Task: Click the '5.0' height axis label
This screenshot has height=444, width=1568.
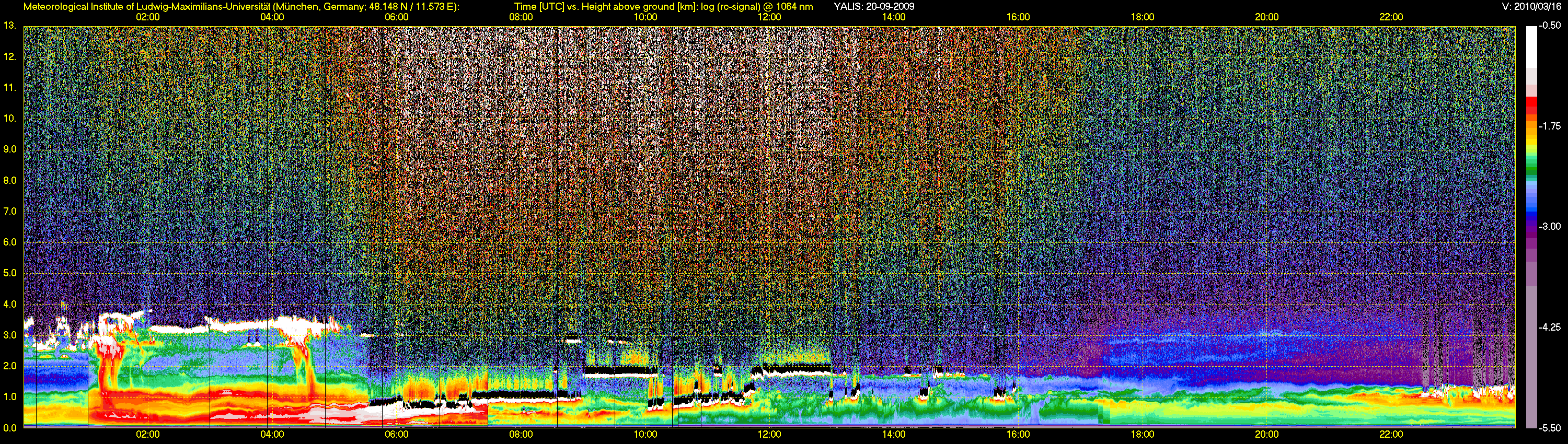Action: coord(10,273)
